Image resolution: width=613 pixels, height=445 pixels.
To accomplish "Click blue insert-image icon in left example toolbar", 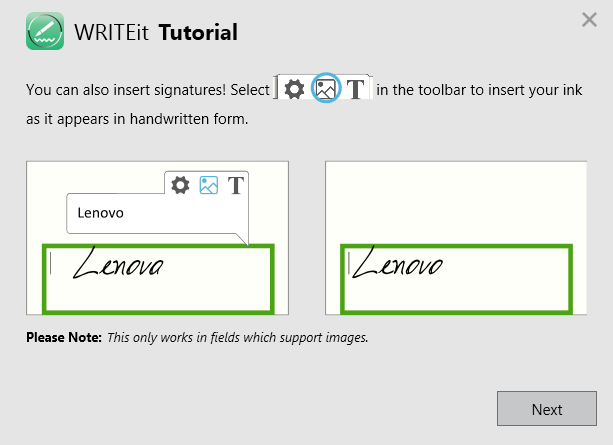I will 208,185.
